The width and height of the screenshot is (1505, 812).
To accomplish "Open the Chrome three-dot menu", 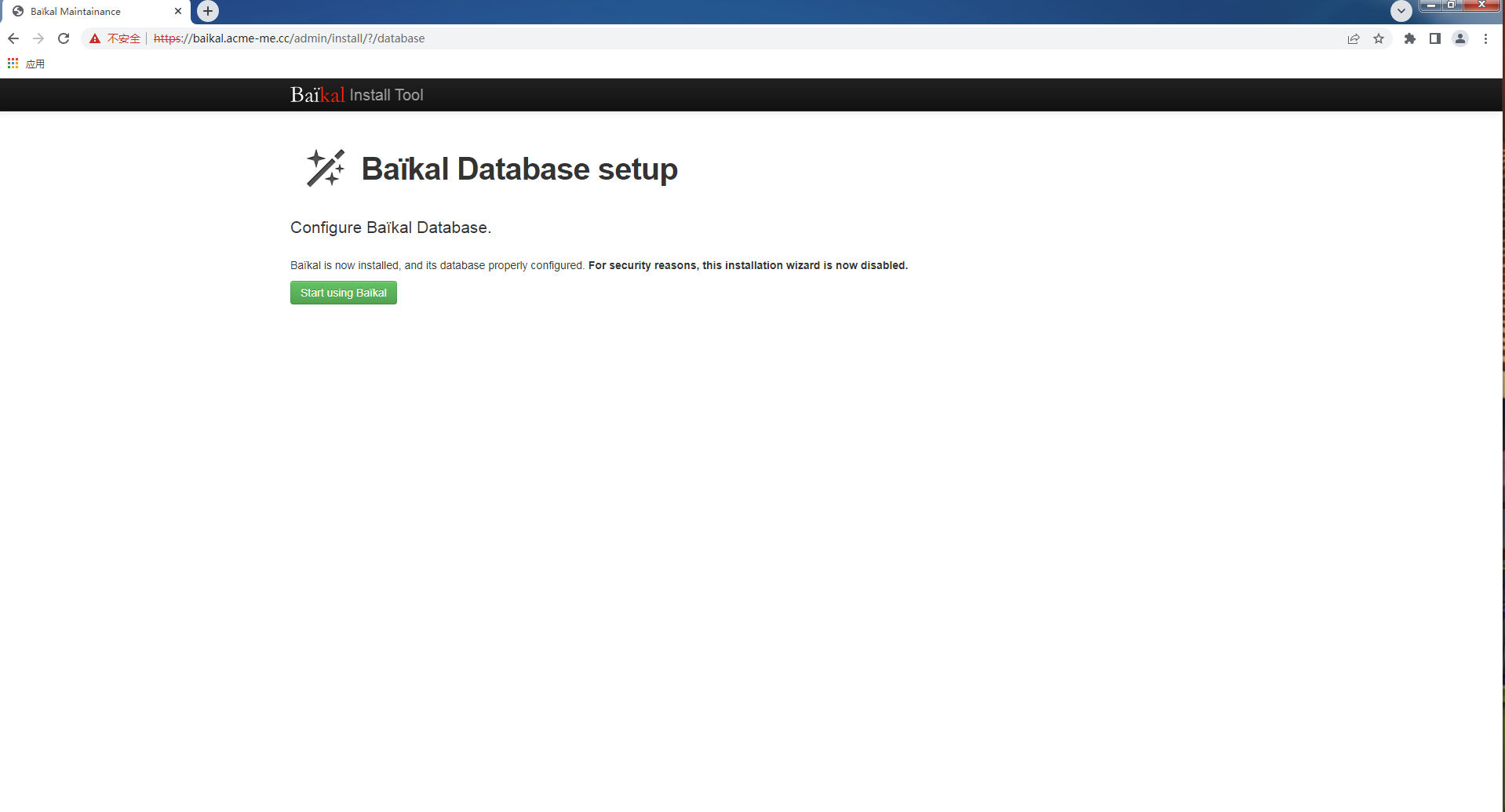I will click(1485, 38).
